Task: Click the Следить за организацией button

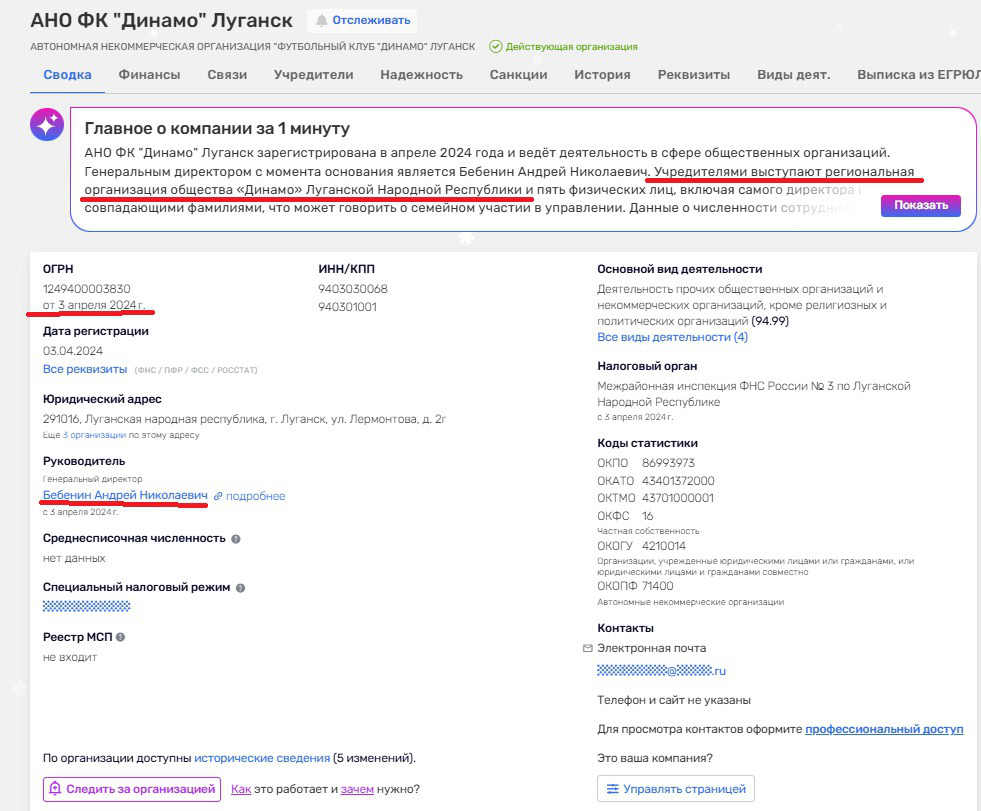Action: click(x=132, y=789)
